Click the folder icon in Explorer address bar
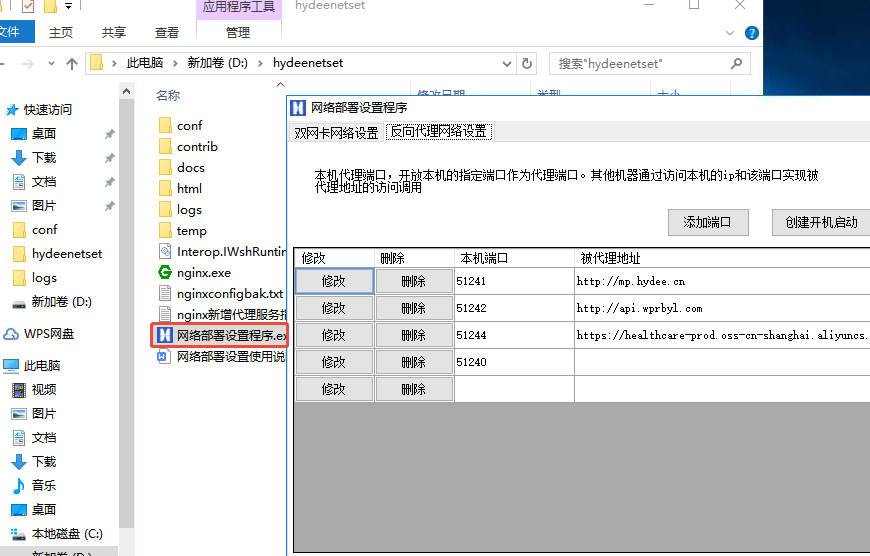The width and height of the screenshot is (870, 556). click(97, 63)
